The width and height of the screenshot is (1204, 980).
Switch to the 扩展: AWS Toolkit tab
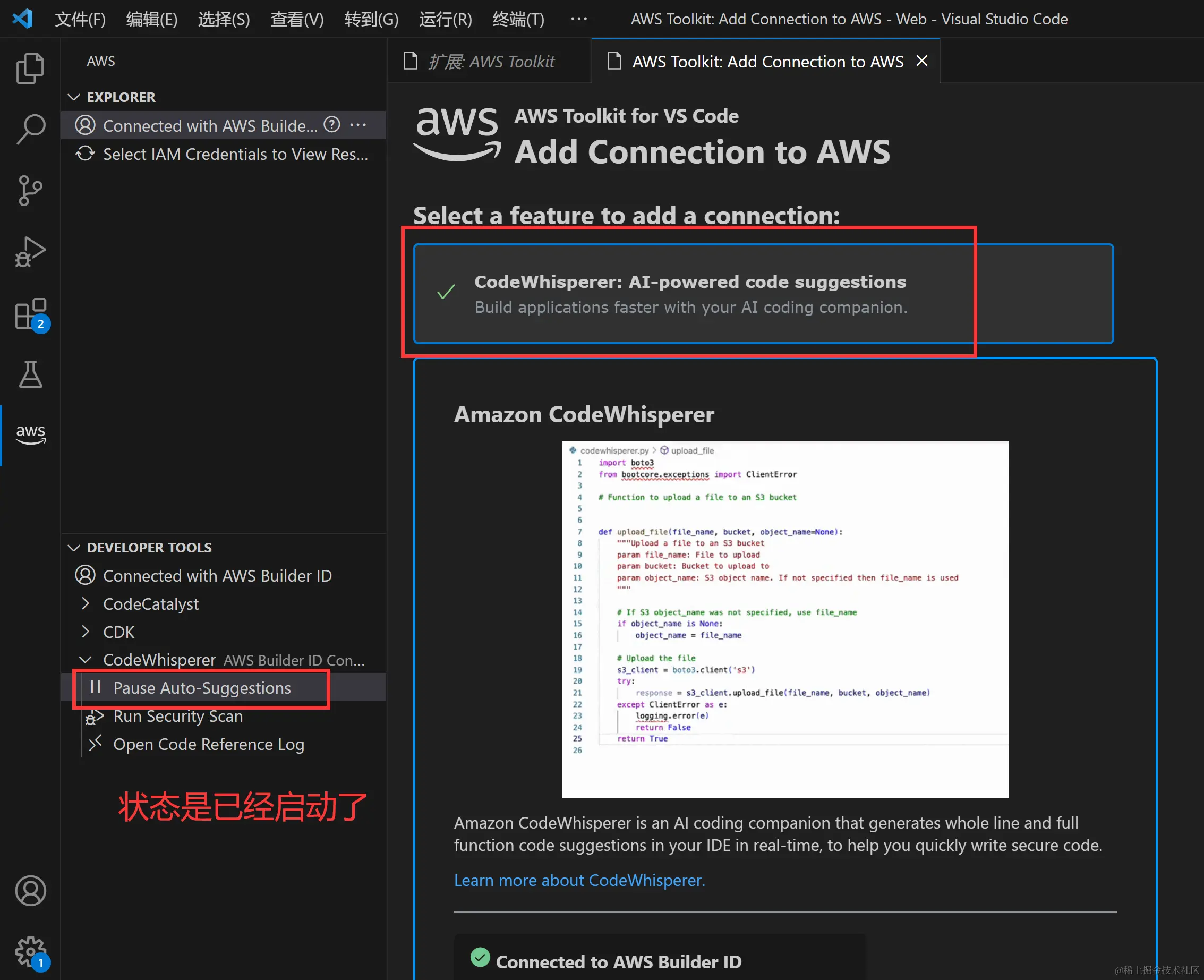[490, 61]
